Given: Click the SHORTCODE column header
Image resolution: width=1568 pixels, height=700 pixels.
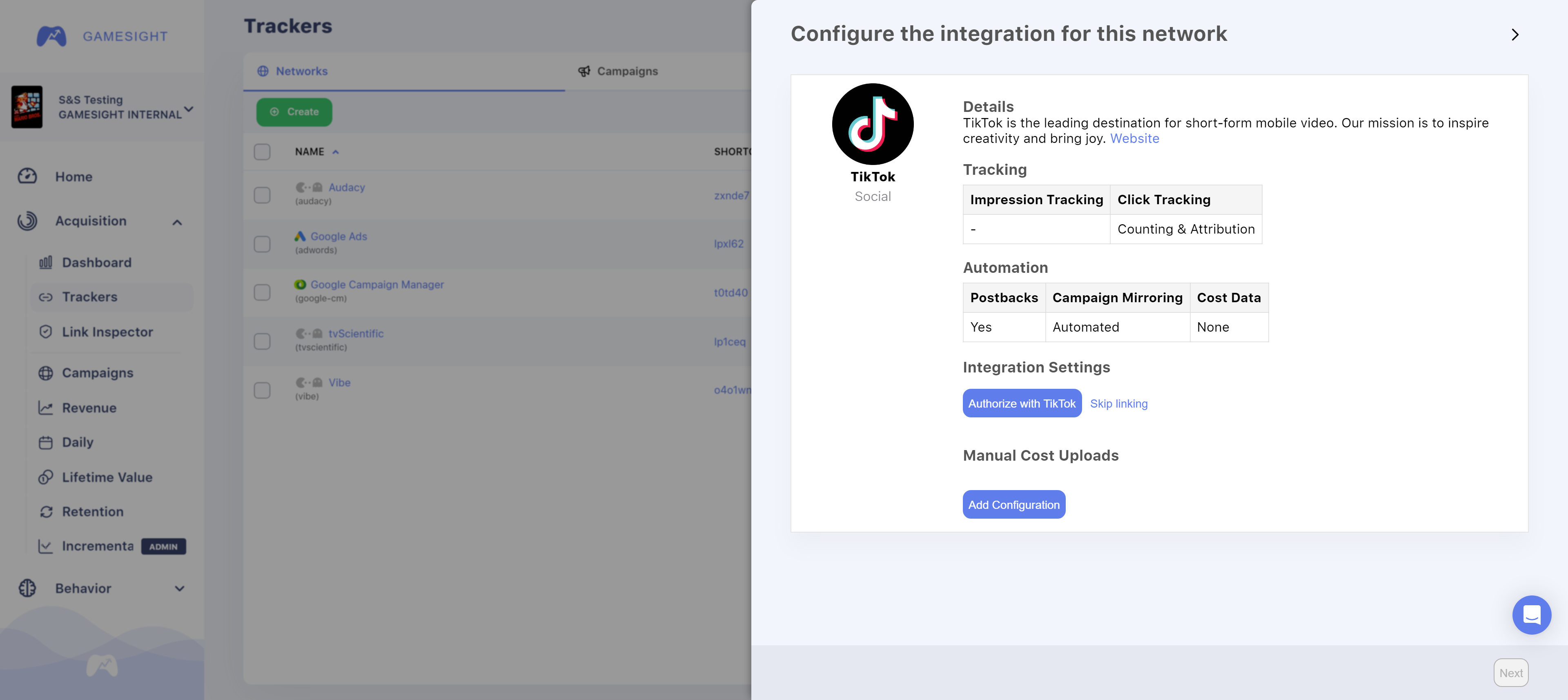Looking at the screenshot, I should point(732,152).
